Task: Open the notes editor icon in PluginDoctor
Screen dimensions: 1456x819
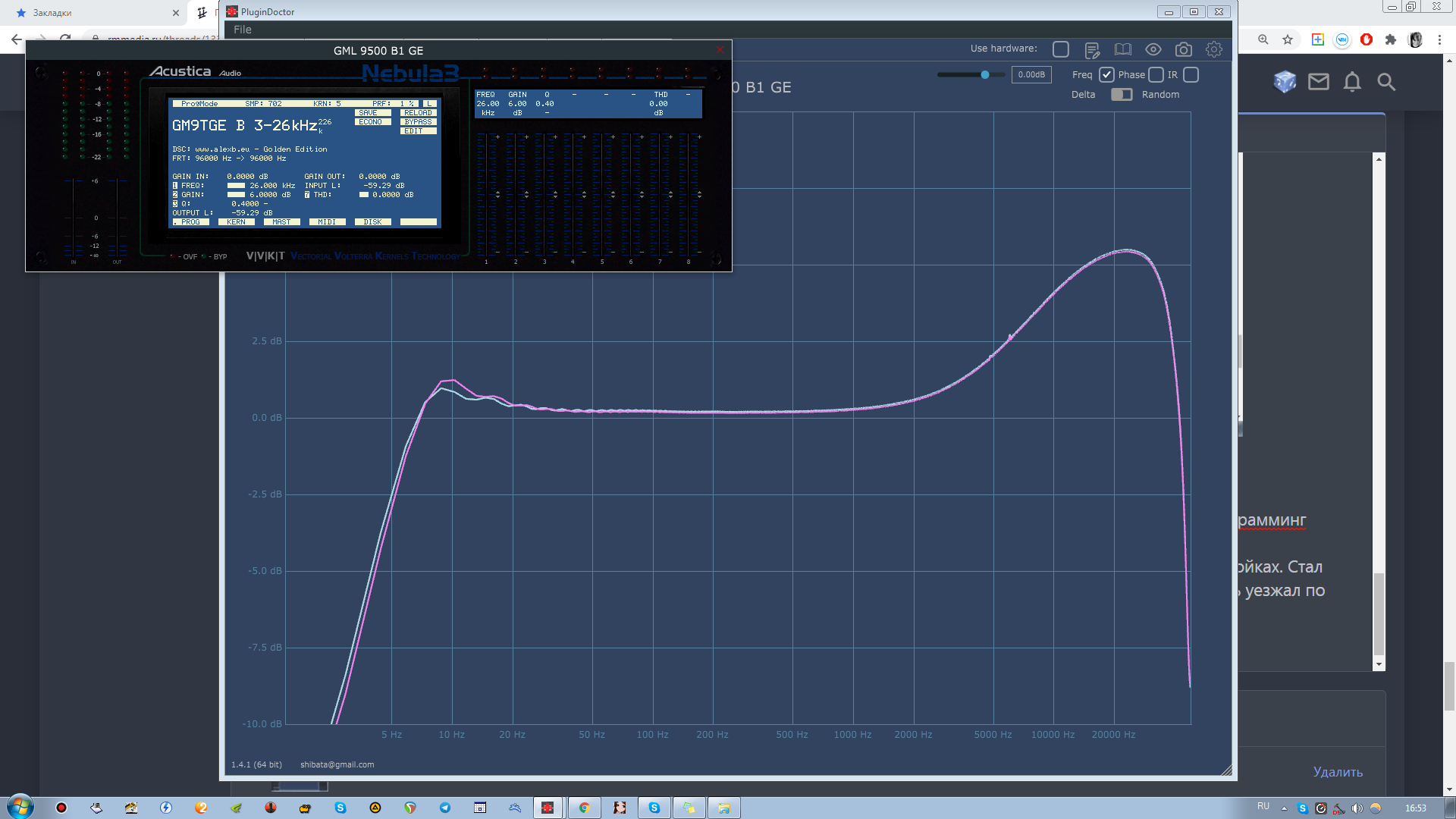Action: (1092, 50)
